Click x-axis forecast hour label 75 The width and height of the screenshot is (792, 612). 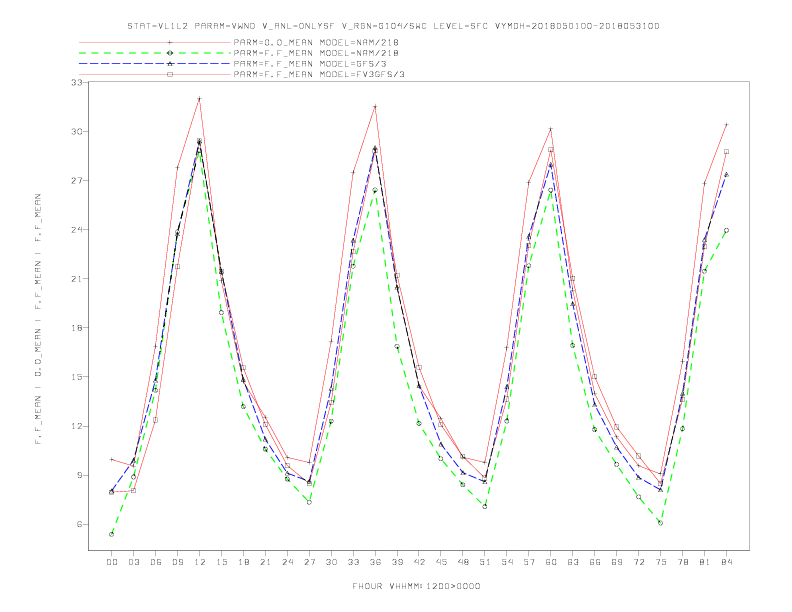click(661, 562)
